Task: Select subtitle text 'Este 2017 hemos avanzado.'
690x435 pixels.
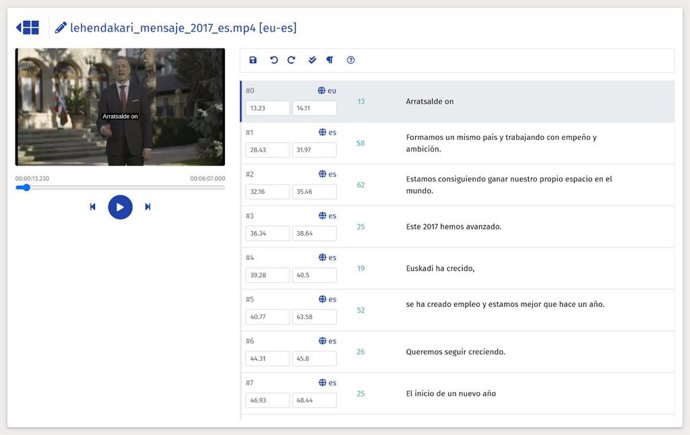Action: pos(453,227)
